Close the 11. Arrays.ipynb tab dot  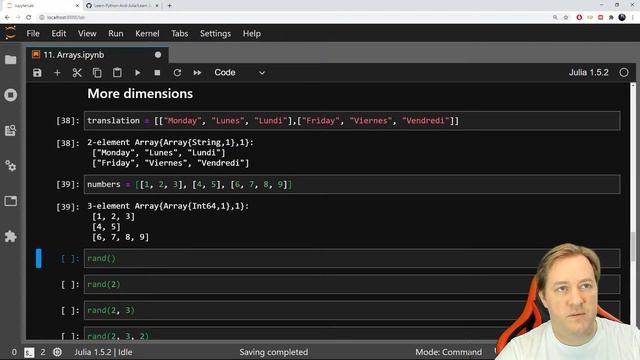(x=158, y=55)
